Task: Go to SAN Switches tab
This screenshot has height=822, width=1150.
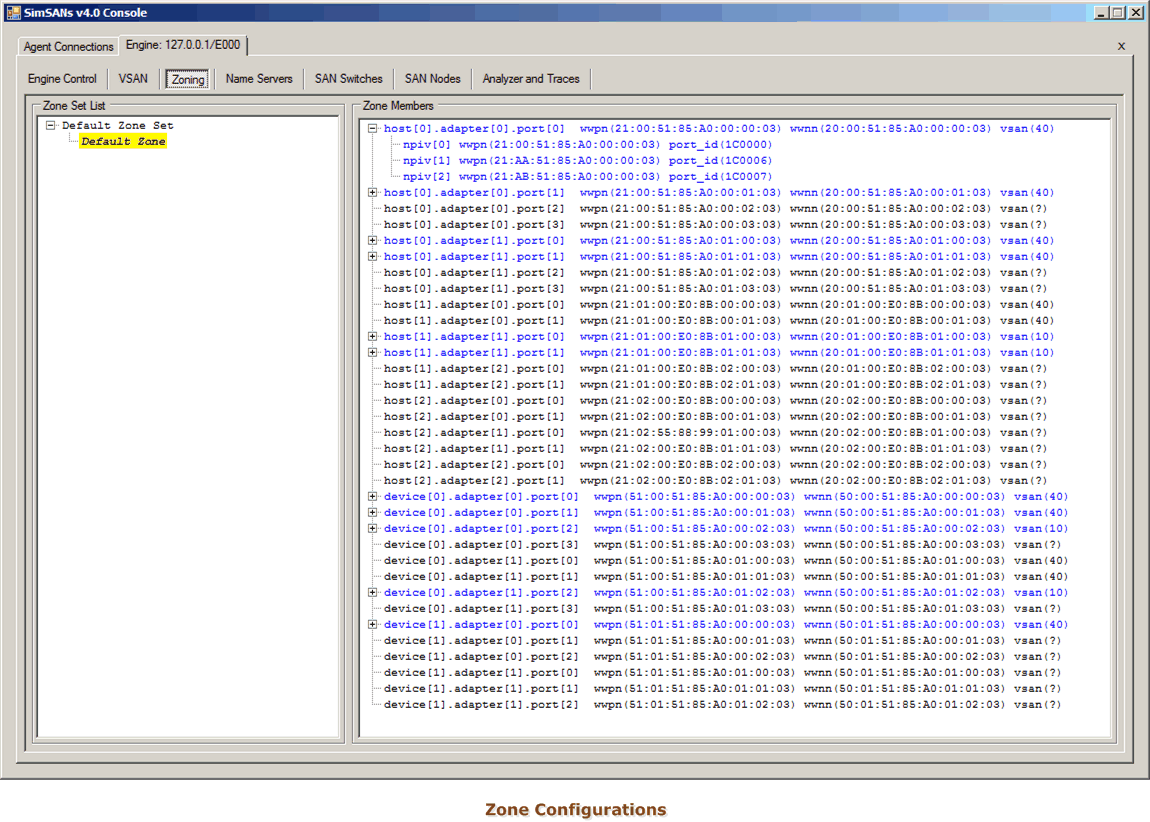Action: click(x=348, y=79)
